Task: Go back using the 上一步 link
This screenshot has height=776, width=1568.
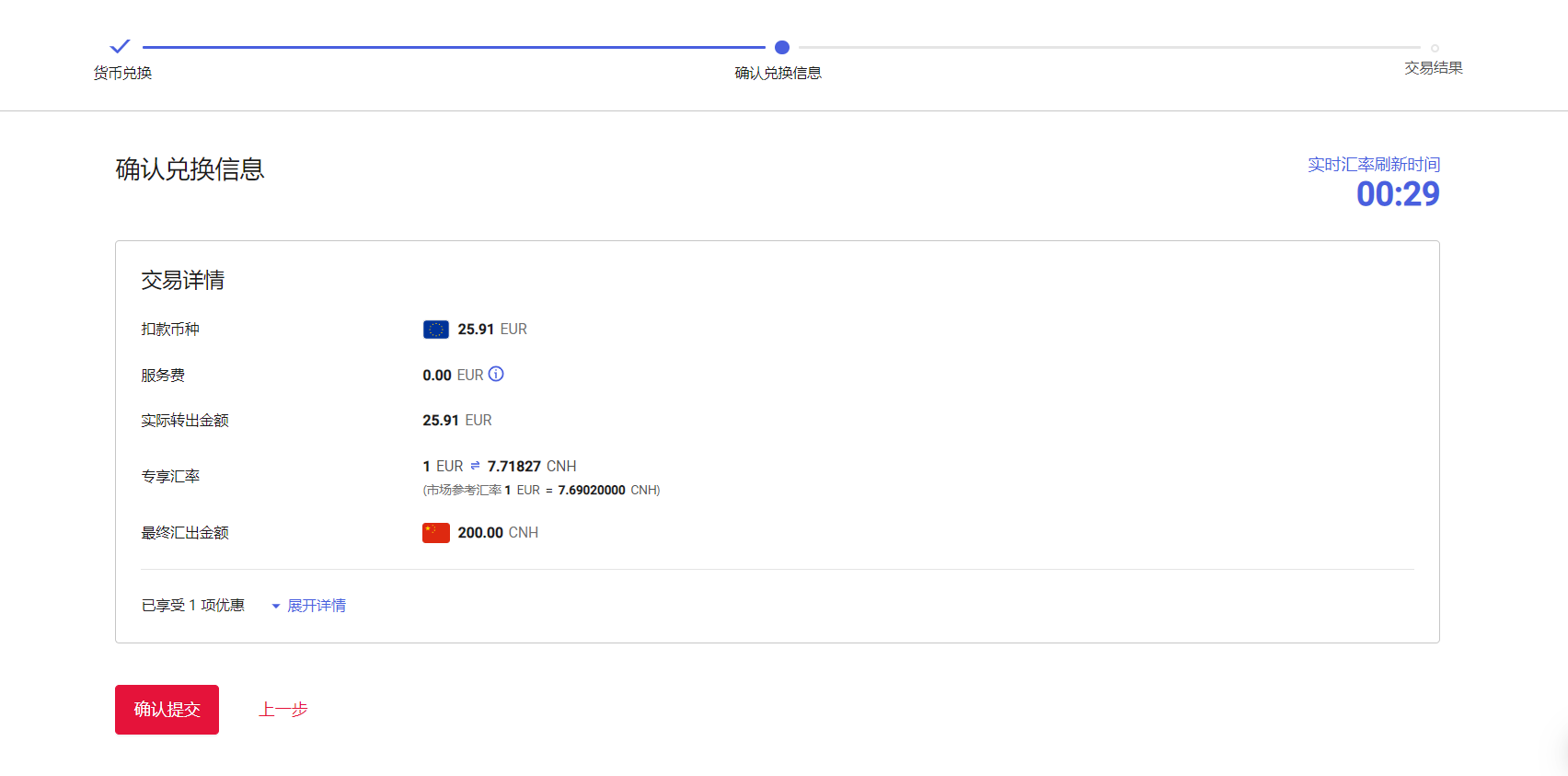Action: tap(283, 710)
